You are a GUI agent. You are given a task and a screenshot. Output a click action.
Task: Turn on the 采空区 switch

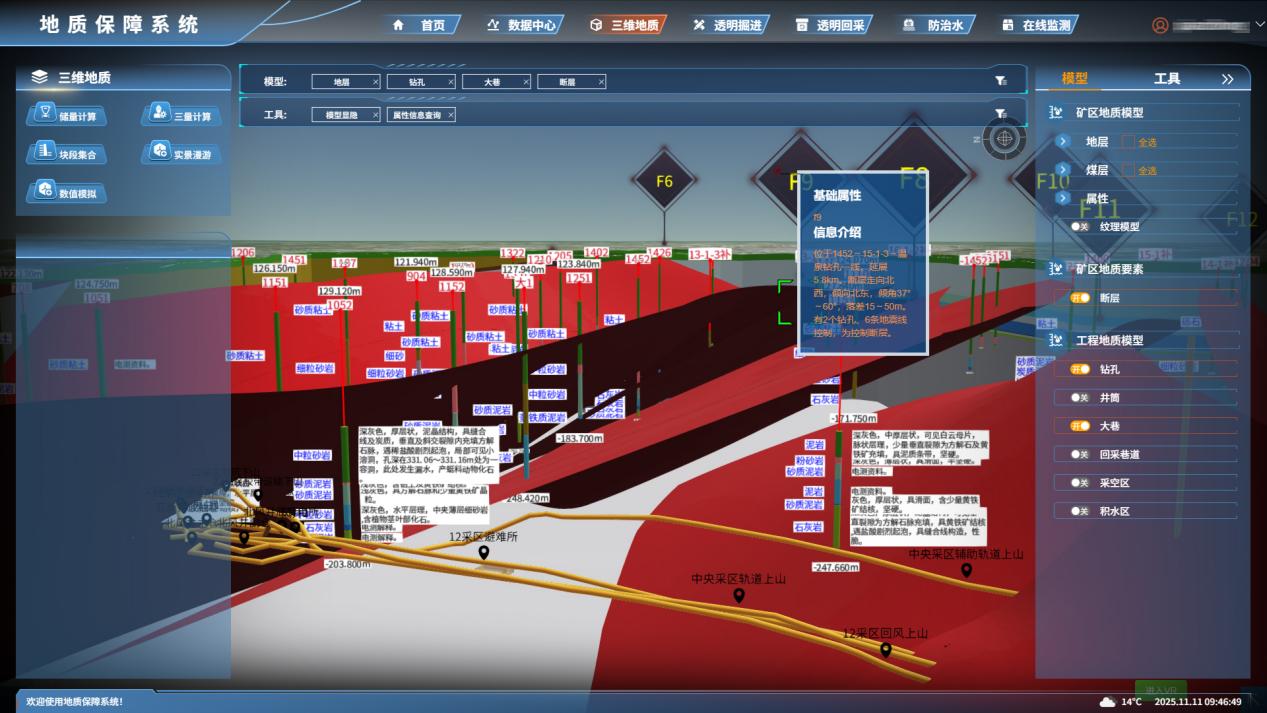(1080, 483)
